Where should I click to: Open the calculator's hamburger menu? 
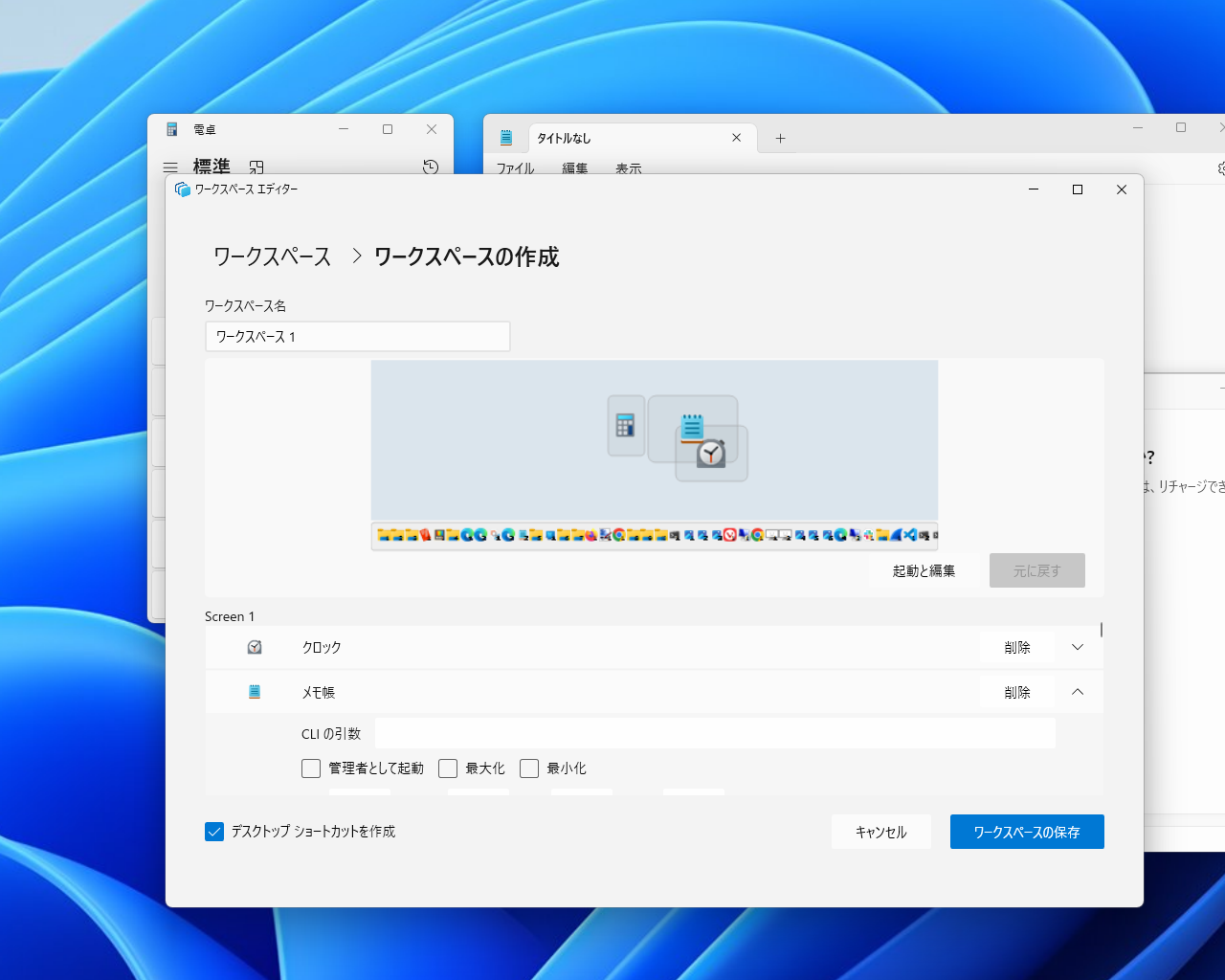click(170, 167)
